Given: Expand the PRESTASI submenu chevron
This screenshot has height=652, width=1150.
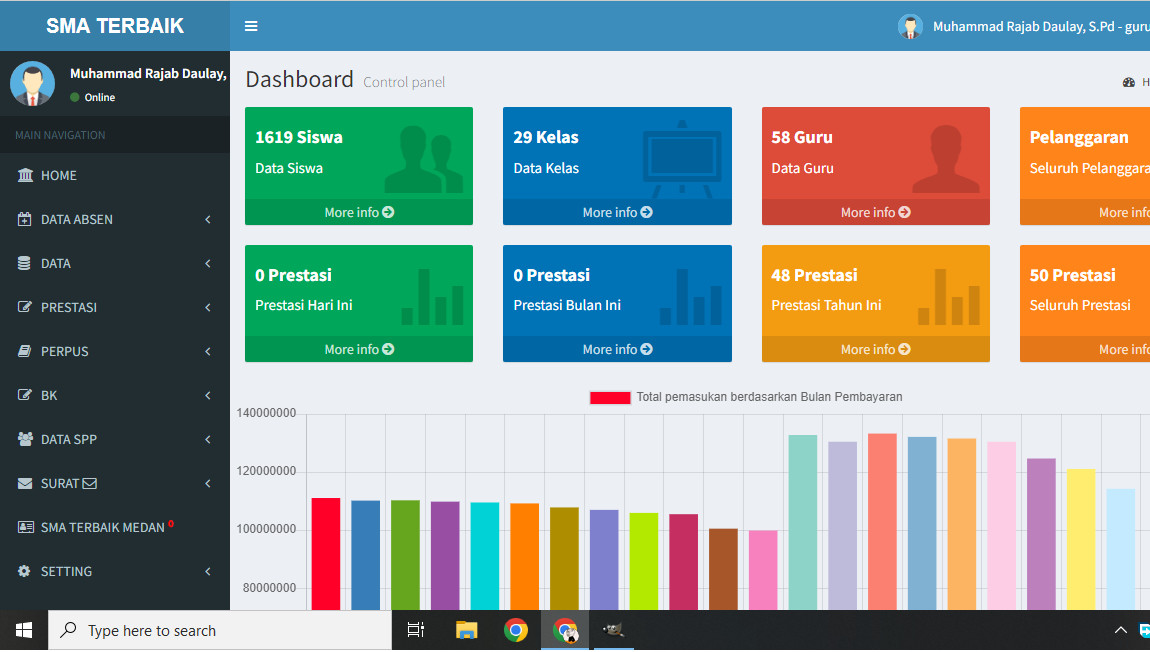Looking at the screenshot, I should click(208, 307).
